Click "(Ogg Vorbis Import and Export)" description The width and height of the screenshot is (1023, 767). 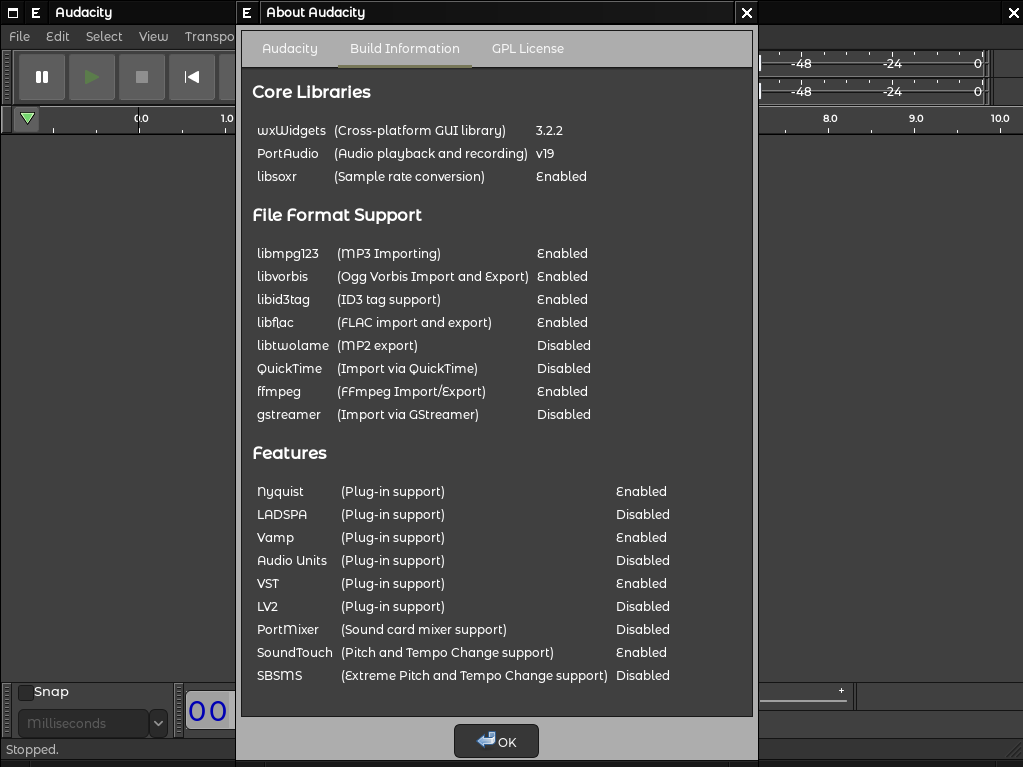433,277
